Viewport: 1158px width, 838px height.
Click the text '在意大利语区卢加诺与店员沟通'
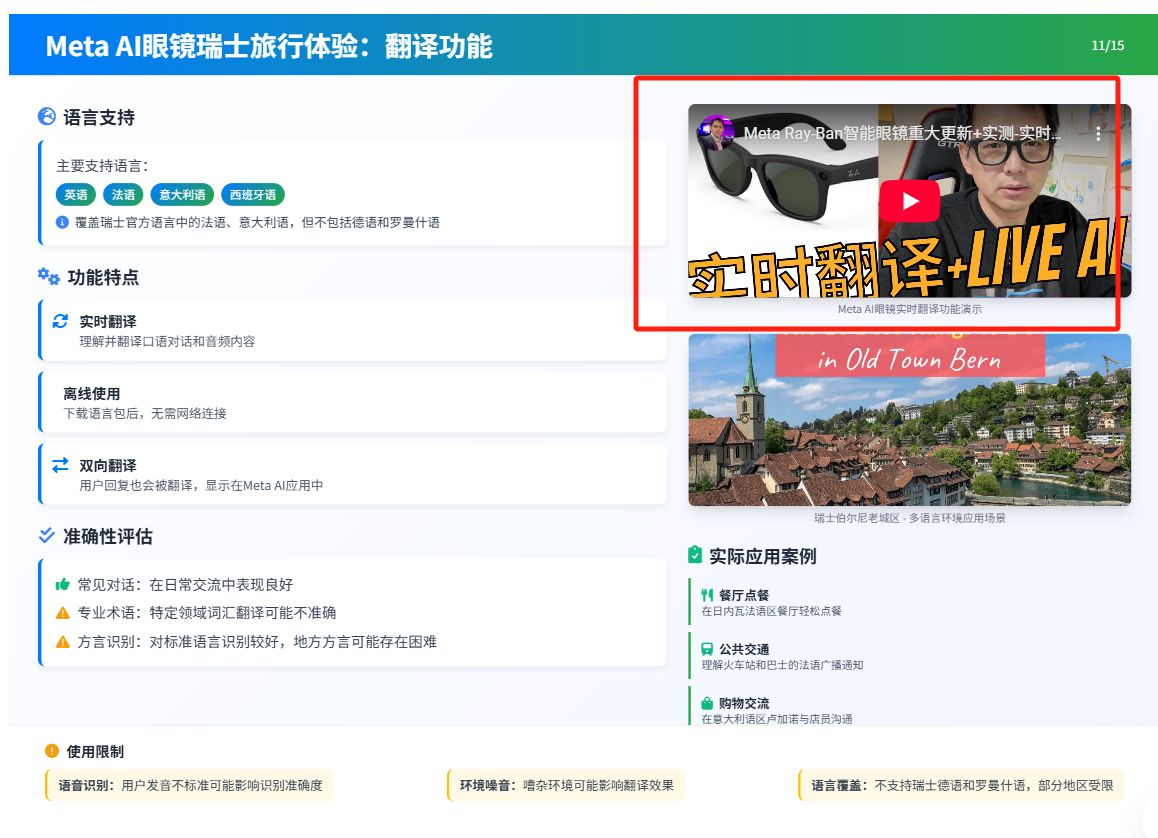(x=777, y=719)
